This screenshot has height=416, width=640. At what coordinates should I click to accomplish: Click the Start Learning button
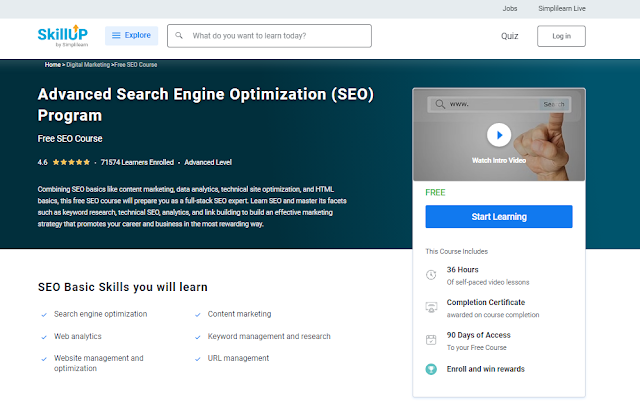(x=499, y=216)
